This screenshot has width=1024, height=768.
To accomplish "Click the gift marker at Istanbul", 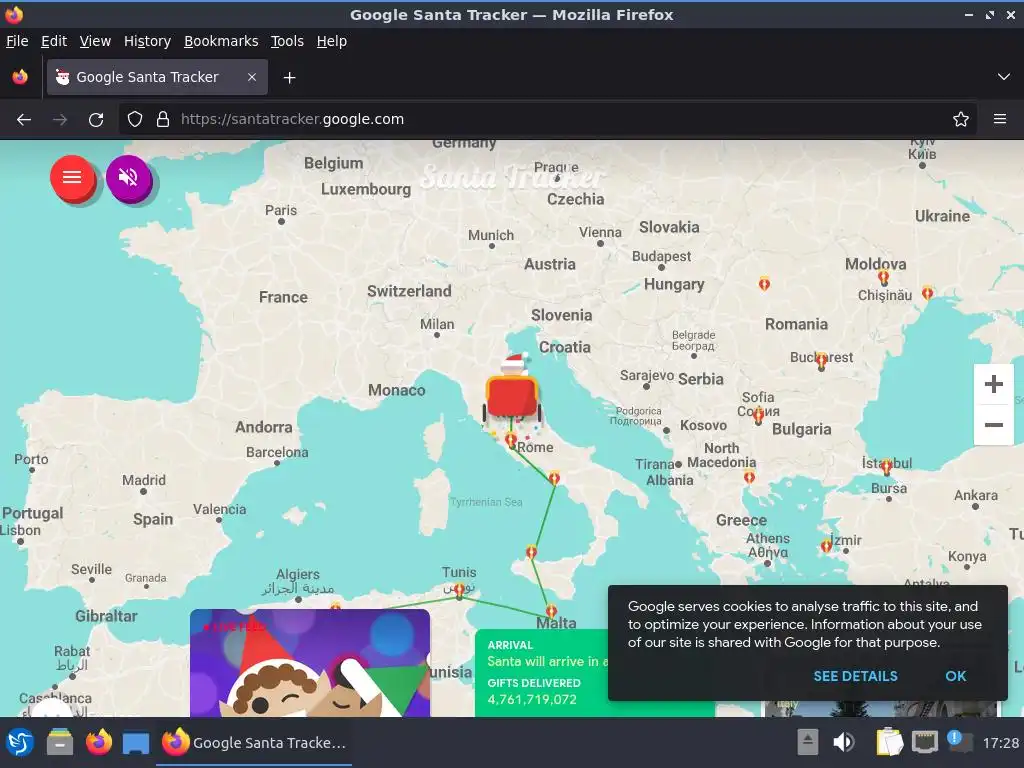I will [x=886, y=466].
